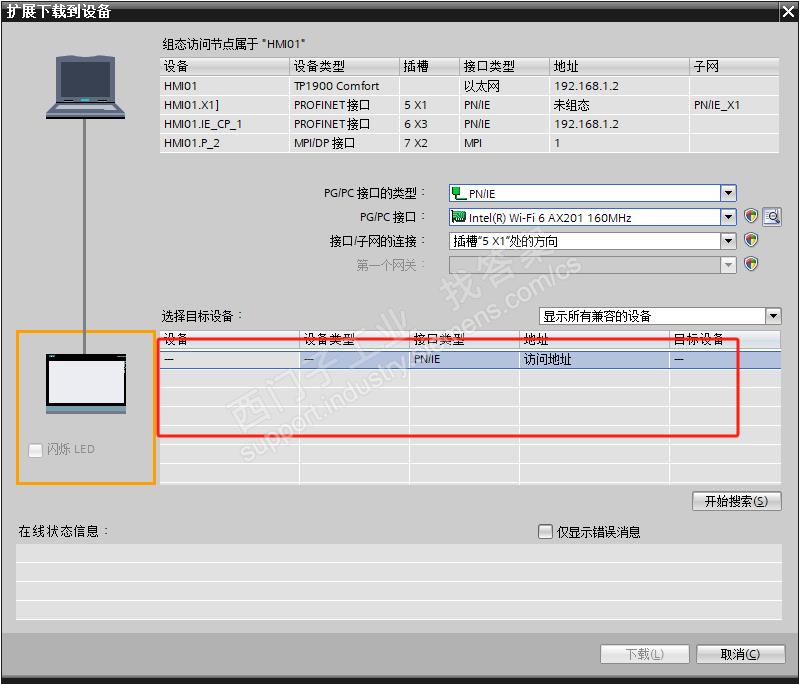Close the 扩展下载到设备 dialog
The width and height of the screenshot is (800, 685).
pos(788,11)
